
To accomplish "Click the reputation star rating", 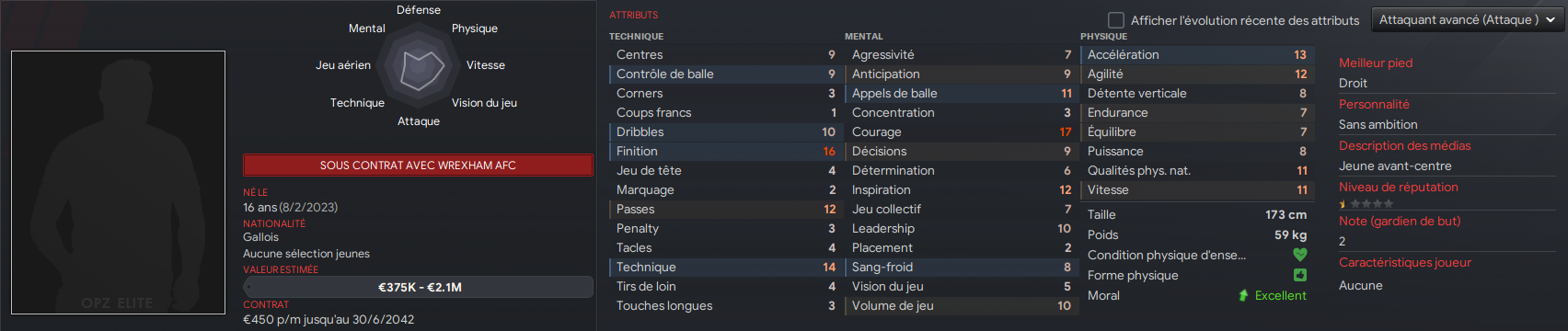I will click(x=1366, y=204).
